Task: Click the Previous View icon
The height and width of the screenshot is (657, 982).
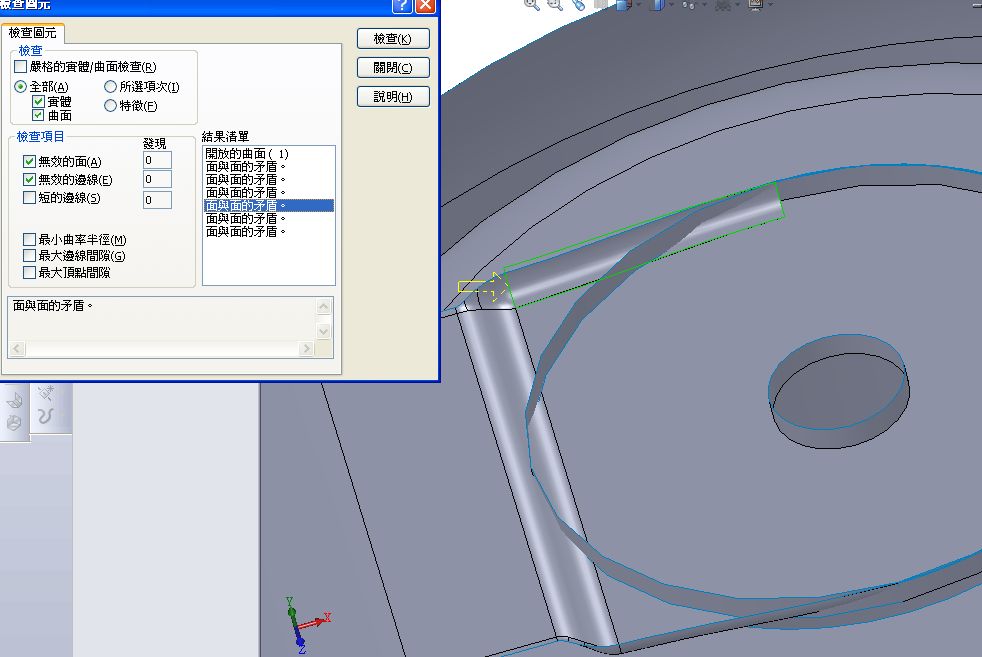Action: 578,4
